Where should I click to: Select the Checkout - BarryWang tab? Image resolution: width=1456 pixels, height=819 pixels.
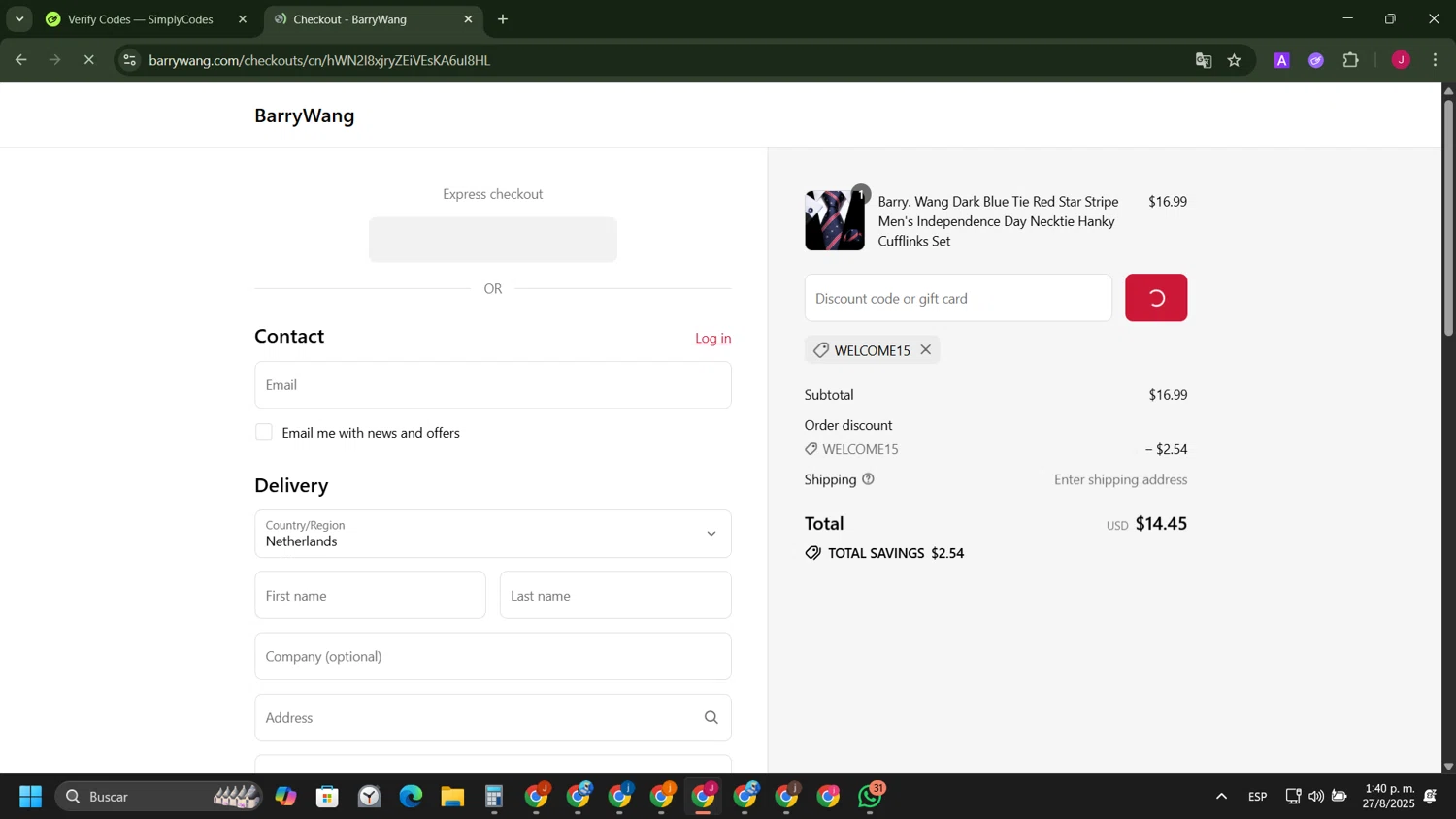click(374, 19)
